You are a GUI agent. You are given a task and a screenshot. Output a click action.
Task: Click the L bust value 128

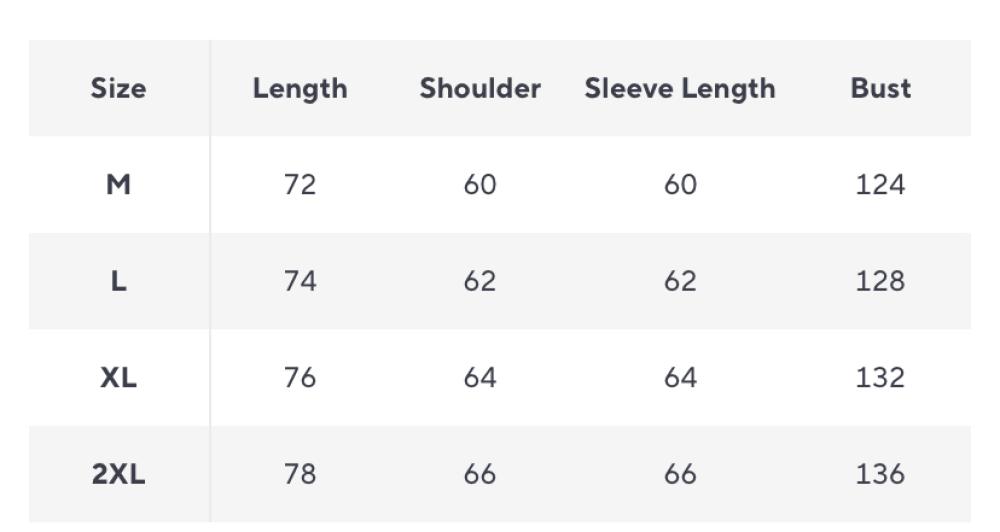tap(880, 281)
